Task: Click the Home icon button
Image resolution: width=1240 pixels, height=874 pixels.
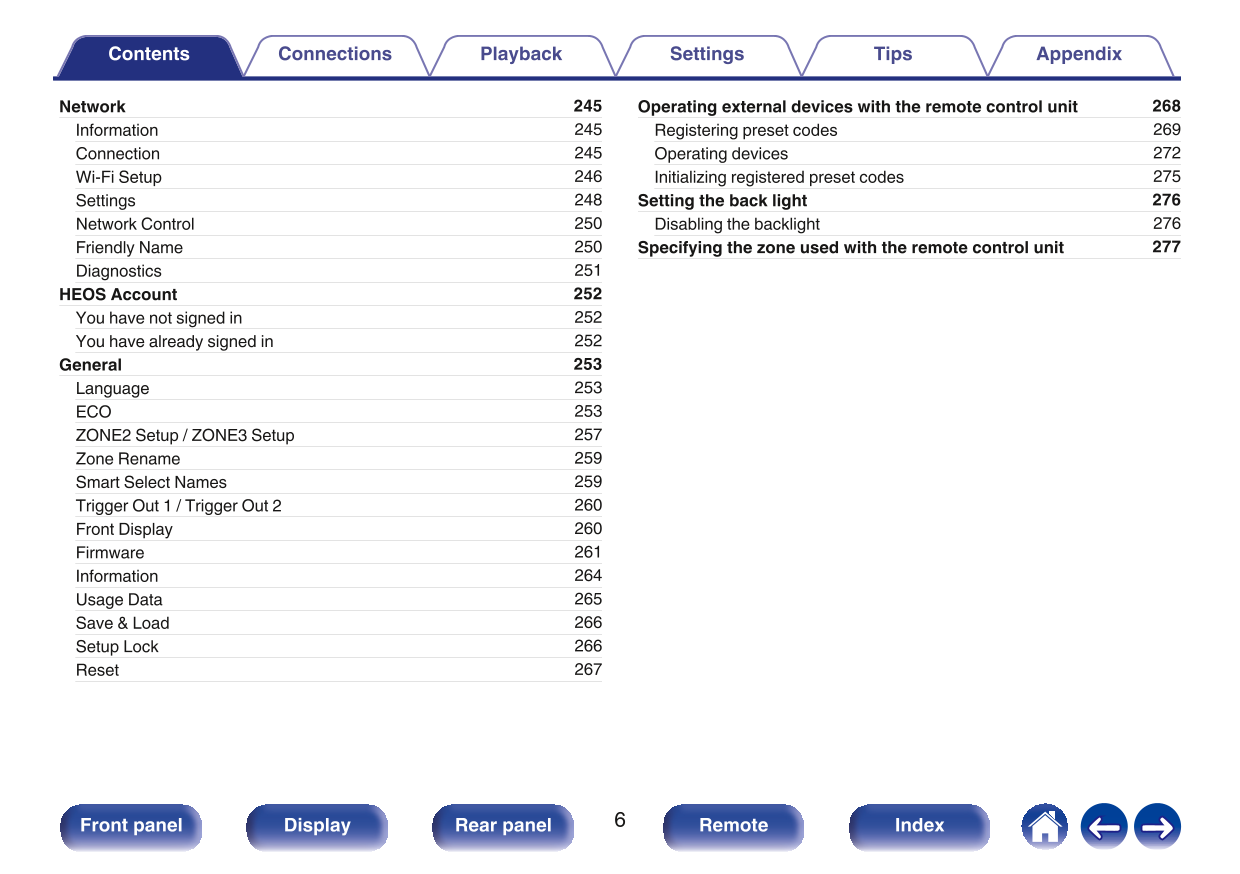Action: [x=1044, y=827]
